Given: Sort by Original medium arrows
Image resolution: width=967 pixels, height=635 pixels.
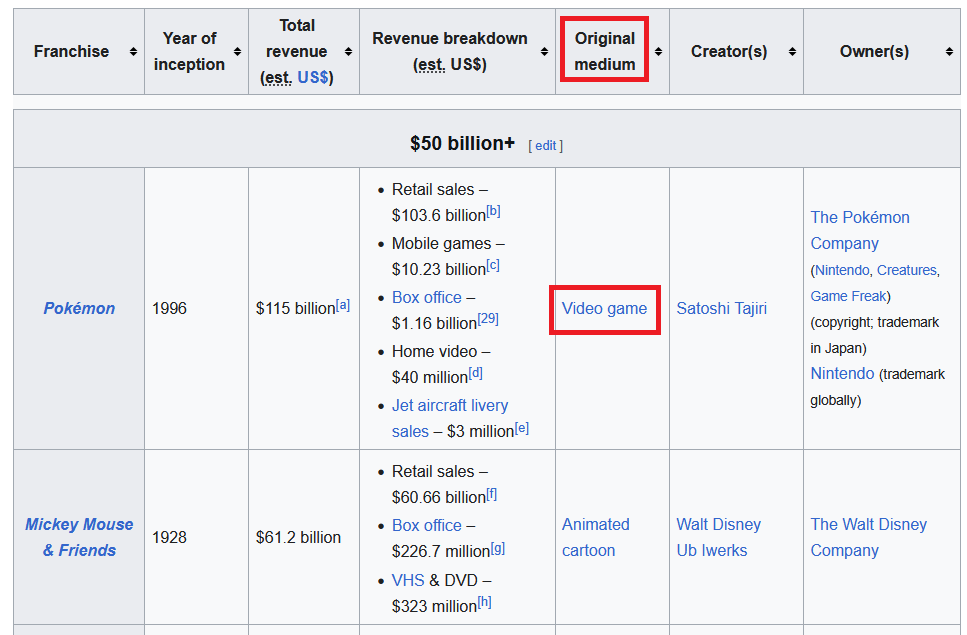Looking at the screenshot, I should [659, 52].
